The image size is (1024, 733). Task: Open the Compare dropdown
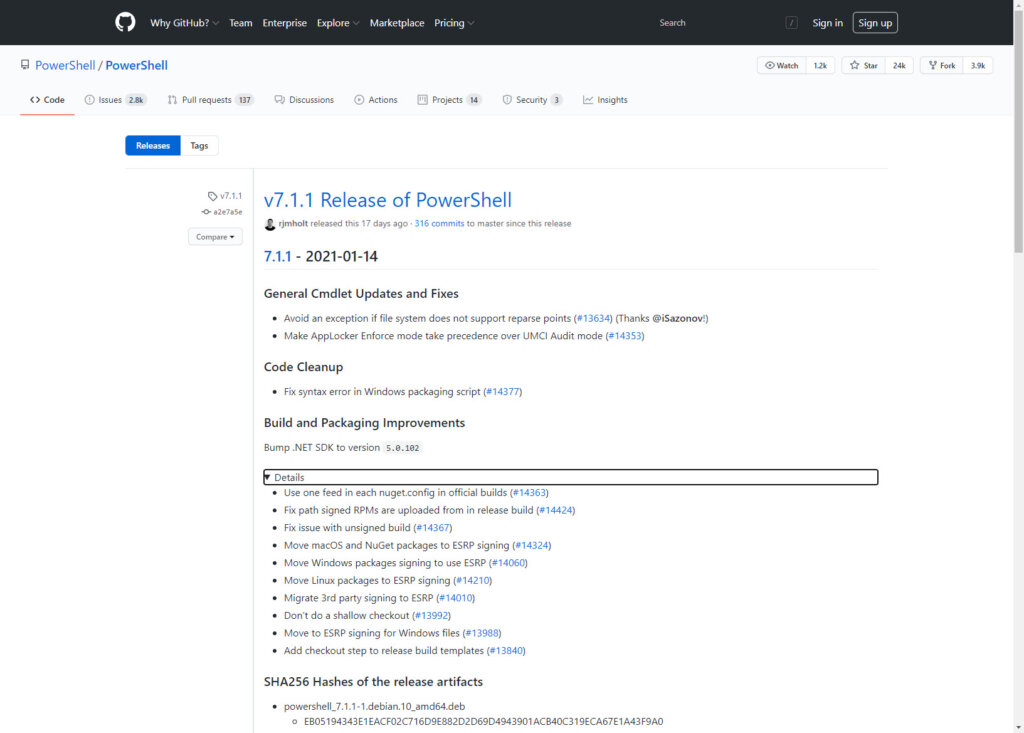[215, 236]
